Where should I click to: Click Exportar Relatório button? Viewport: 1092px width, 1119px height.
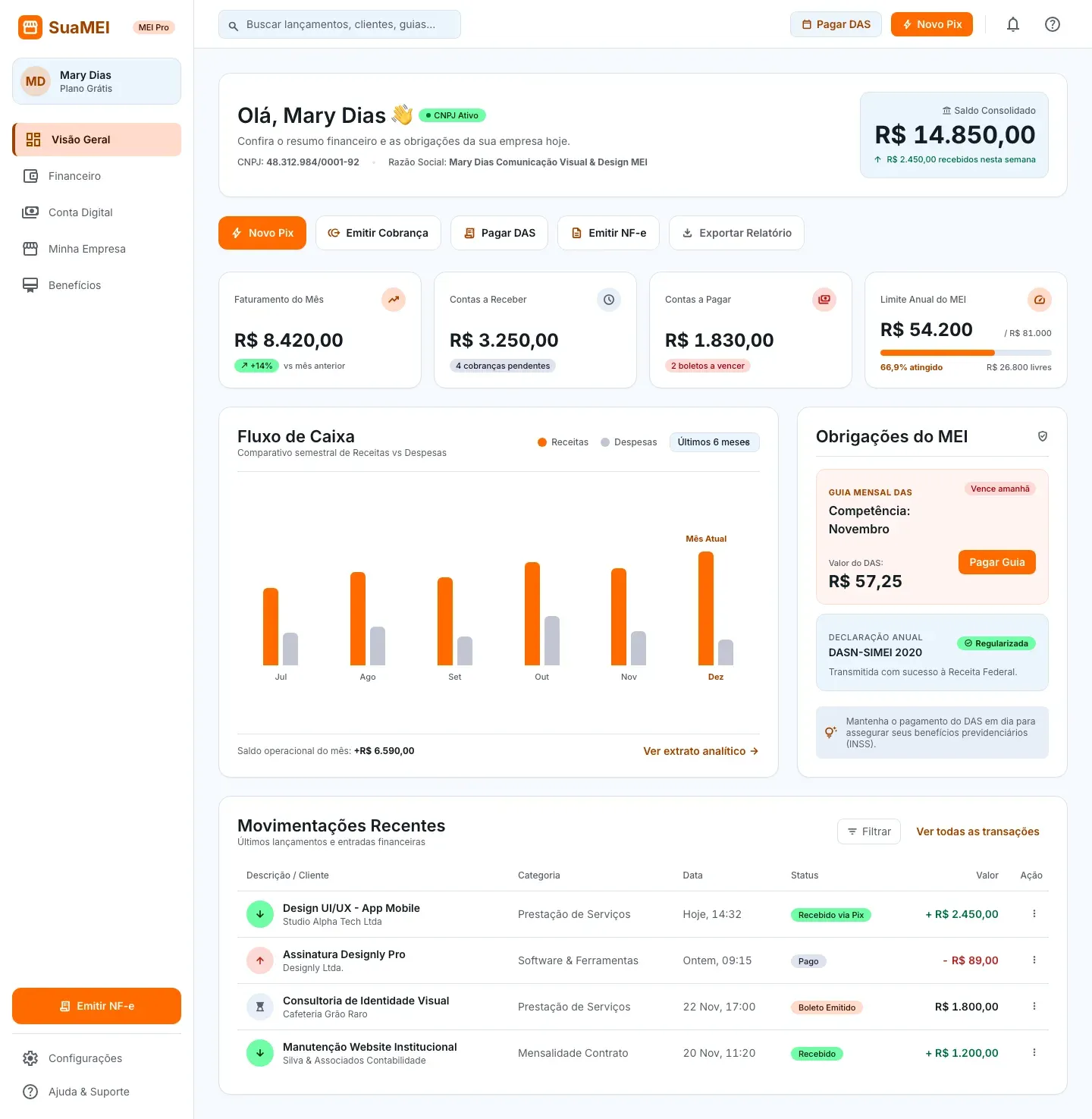pyautogui.click(x=736, y=233)
